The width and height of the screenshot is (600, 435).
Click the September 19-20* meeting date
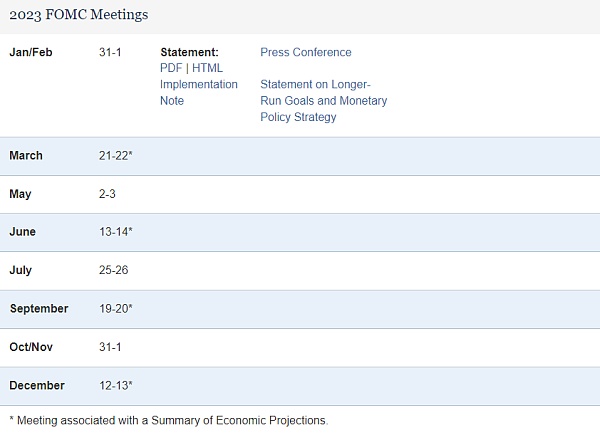click(116, 309)
